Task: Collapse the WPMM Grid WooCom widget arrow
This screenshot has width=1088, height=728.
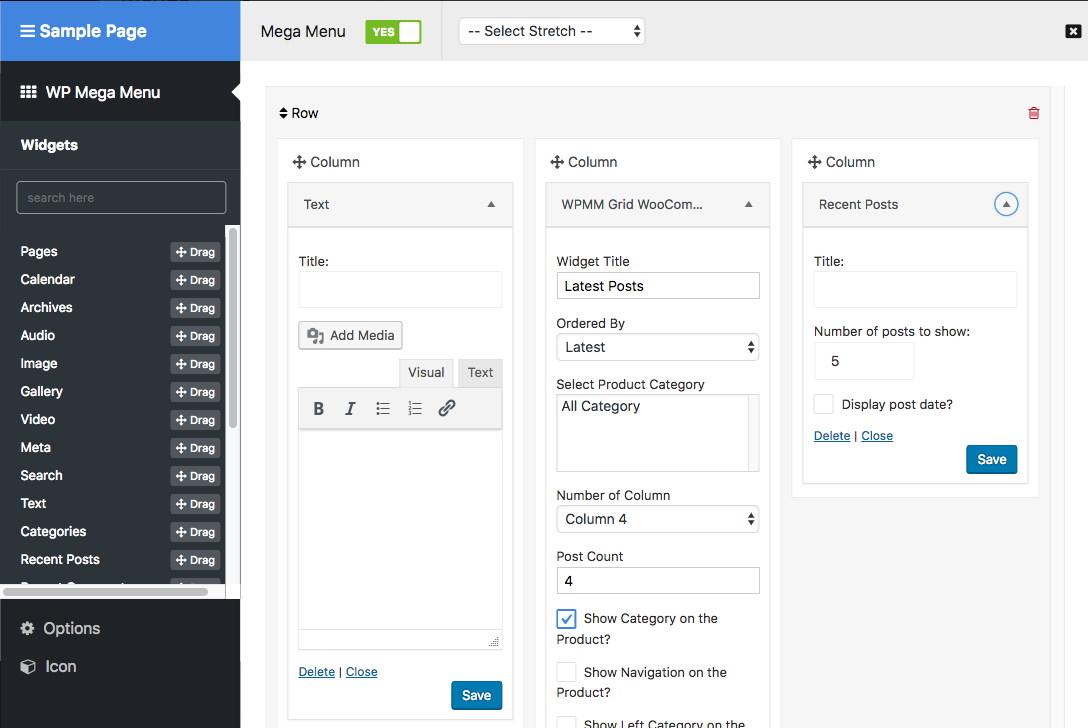Action: (749, 204)
